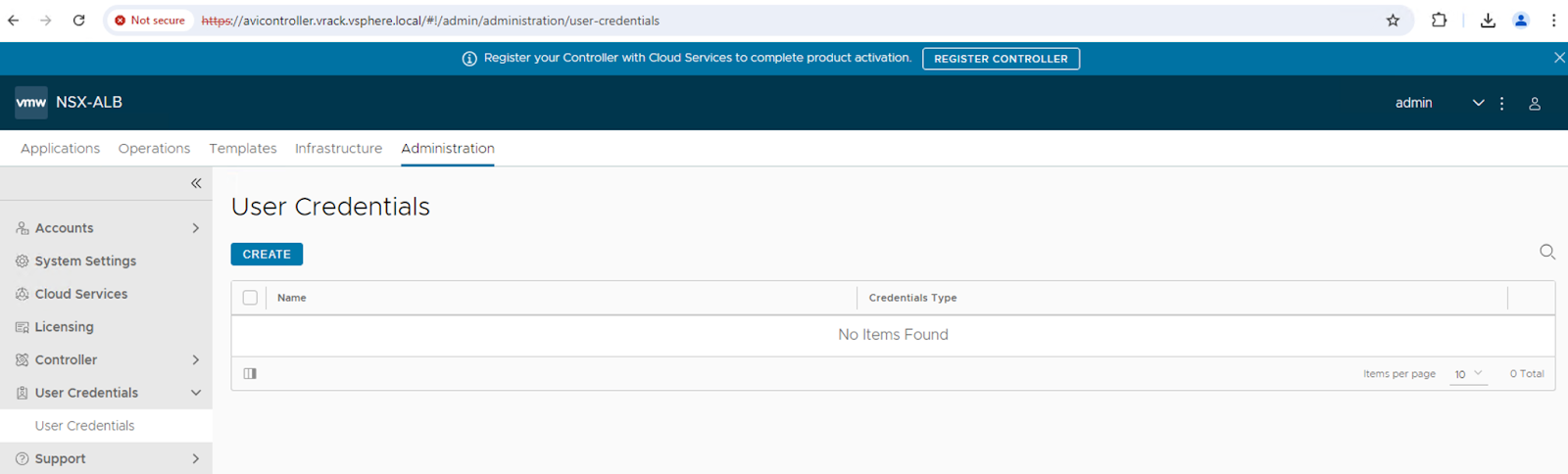The image size is (1568, 474).
Task: Click the 0 Total count text
Action: (x=1527, y=374)
